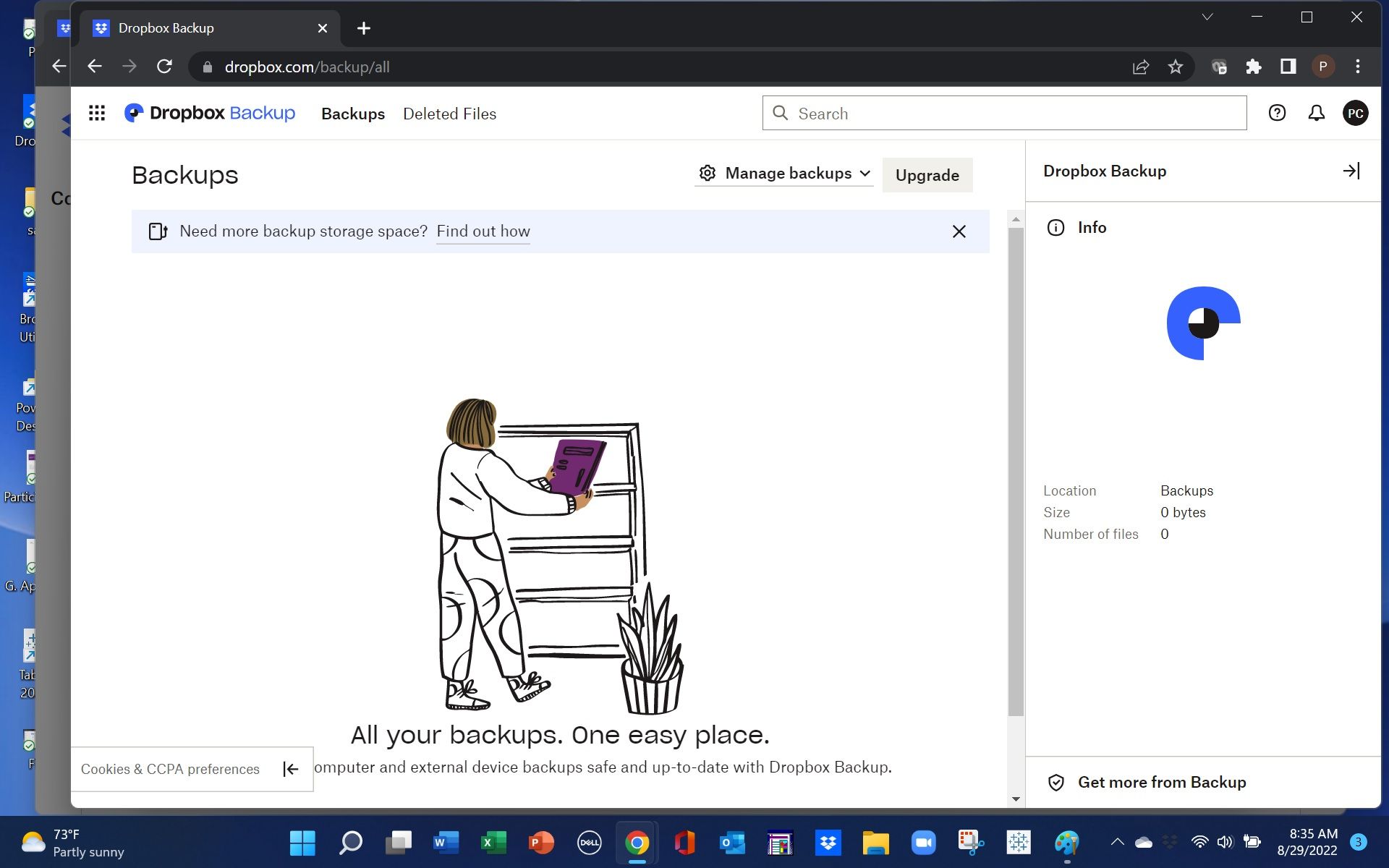Click Get more from Backup
Screen dimensions: 1389x868
1162,783
